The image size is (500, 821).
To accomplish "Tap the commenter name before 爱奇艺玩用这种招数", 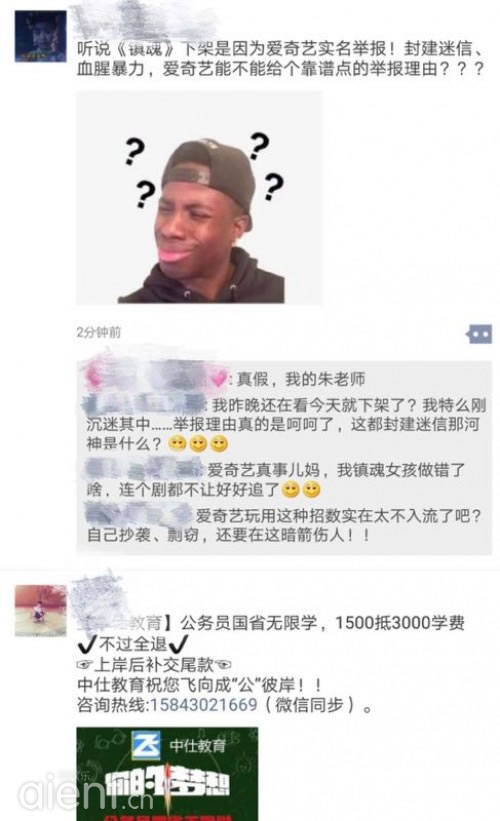I will [137, 514].
